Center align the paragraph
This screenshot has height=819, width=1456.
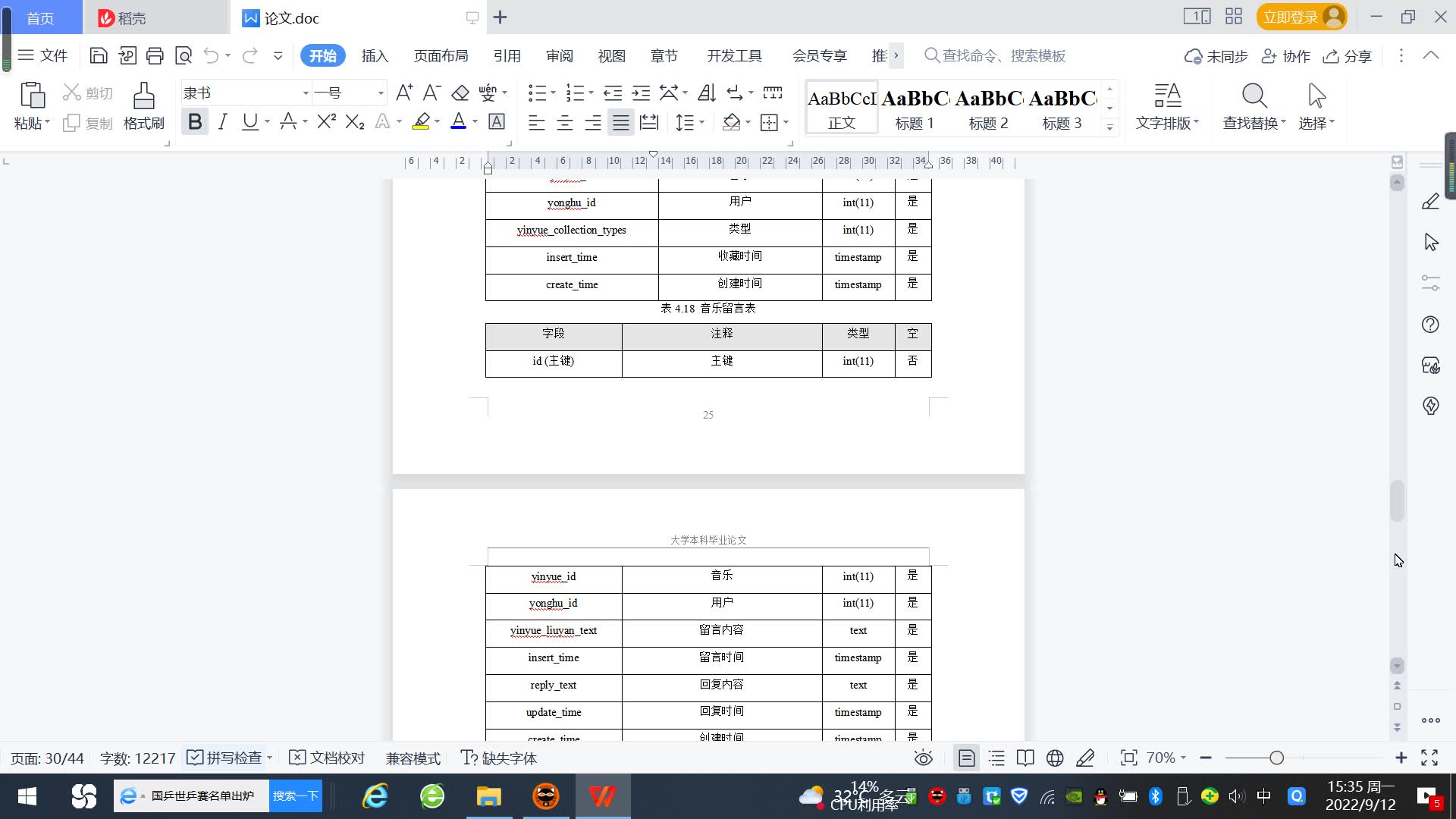click(x=565, y=122)
